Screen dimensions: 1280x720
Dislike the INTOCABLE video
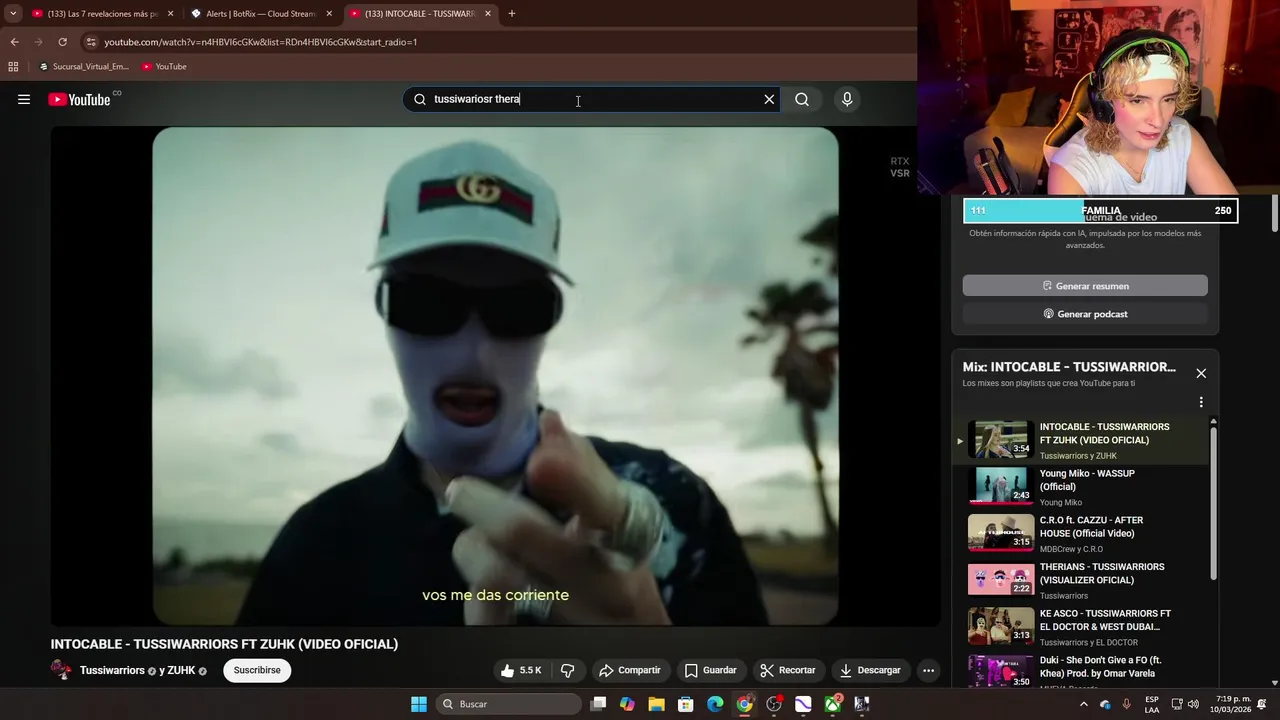[x=567, y=670]
